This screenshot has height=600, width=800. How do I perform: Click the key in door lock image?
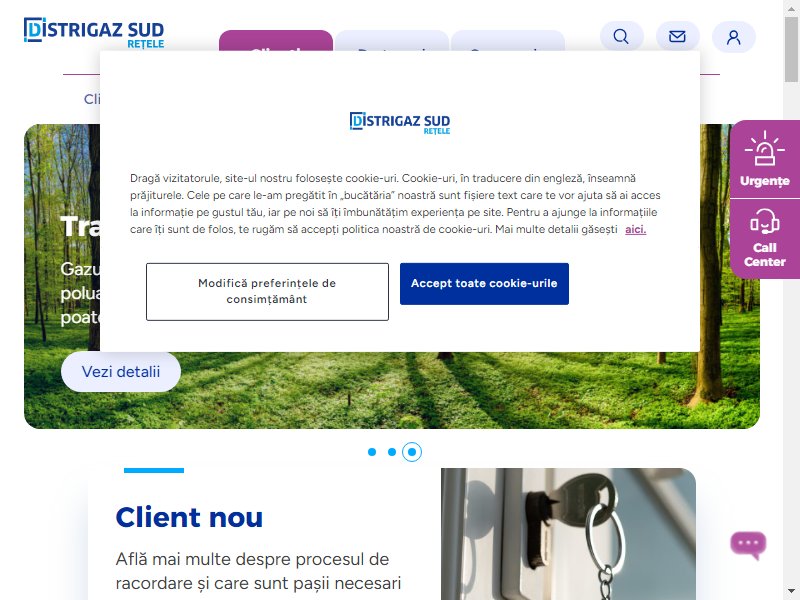(x=568, y=534)
